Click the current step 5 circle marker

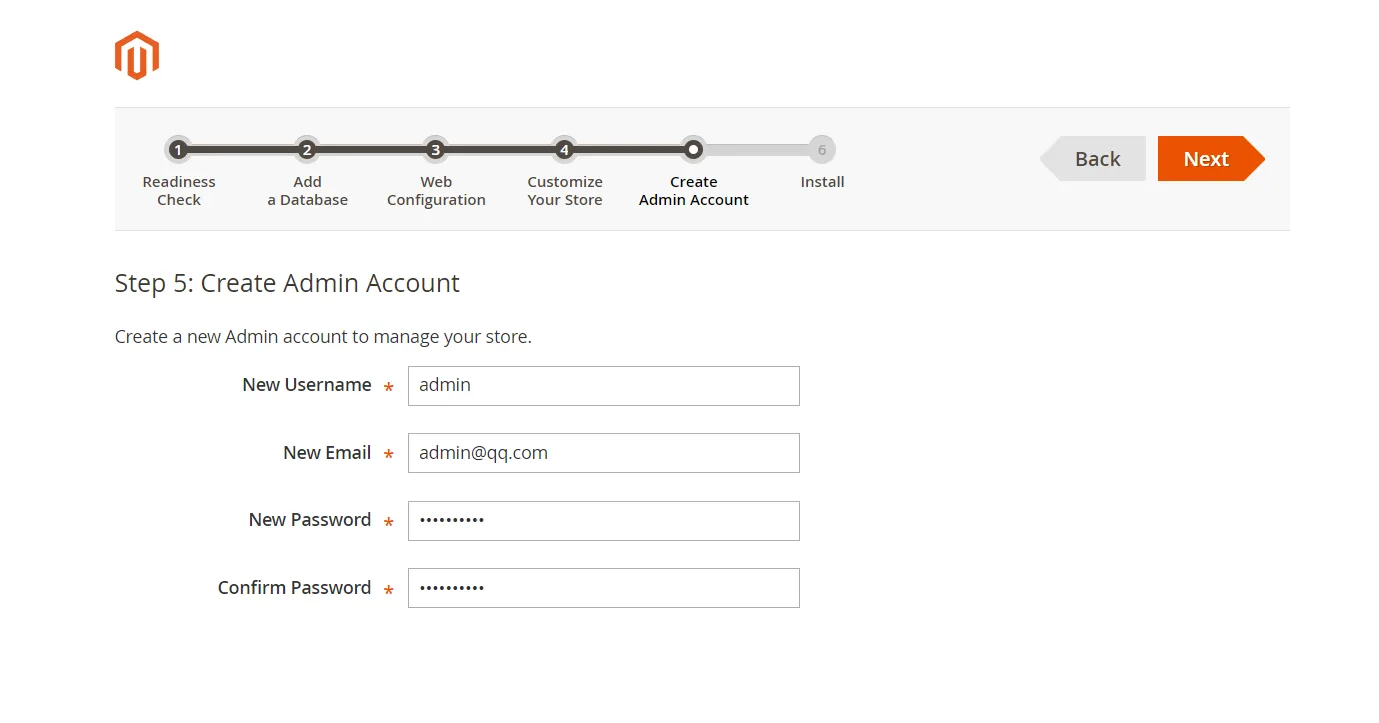(693, 150)
